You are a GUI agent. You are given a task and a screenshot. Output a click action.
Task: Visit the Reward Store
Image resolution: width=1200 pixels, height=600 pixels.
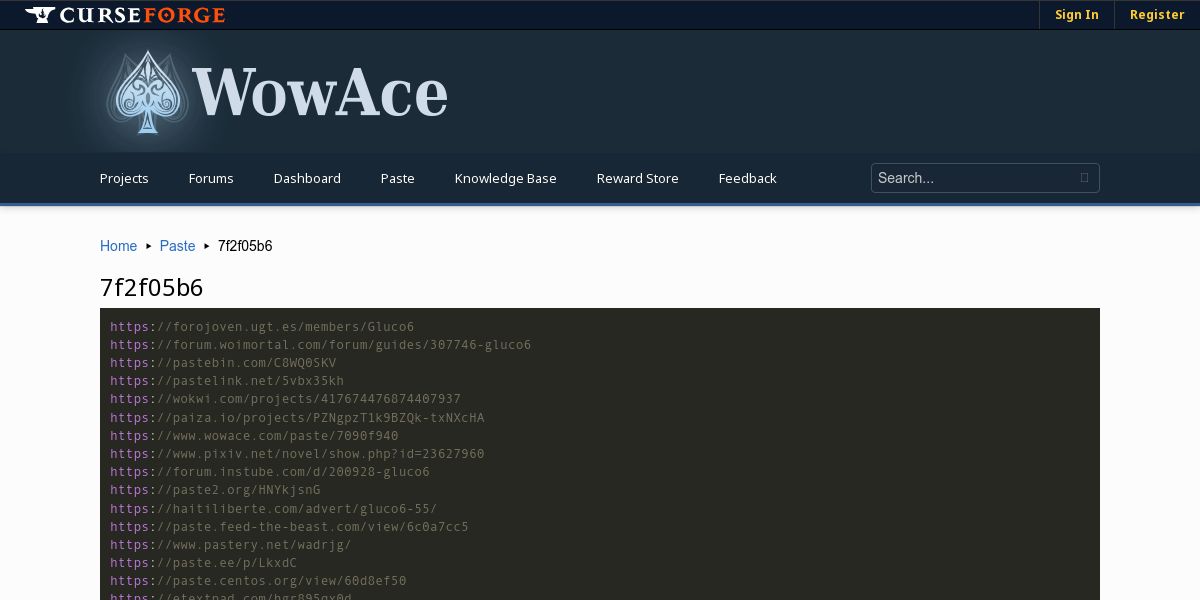coord(637,178)
